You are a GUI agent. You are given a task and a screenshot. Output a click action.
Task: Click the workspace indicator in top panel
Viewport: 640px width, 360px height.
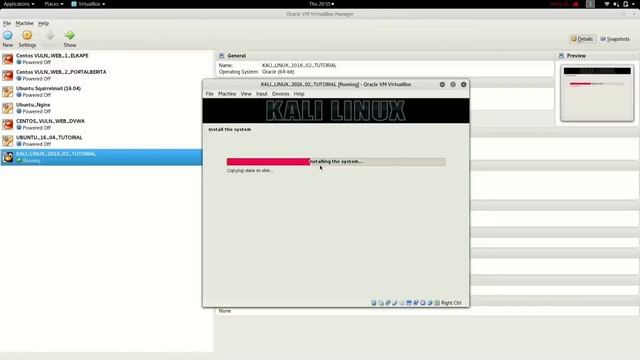click(x=590, y=4)
